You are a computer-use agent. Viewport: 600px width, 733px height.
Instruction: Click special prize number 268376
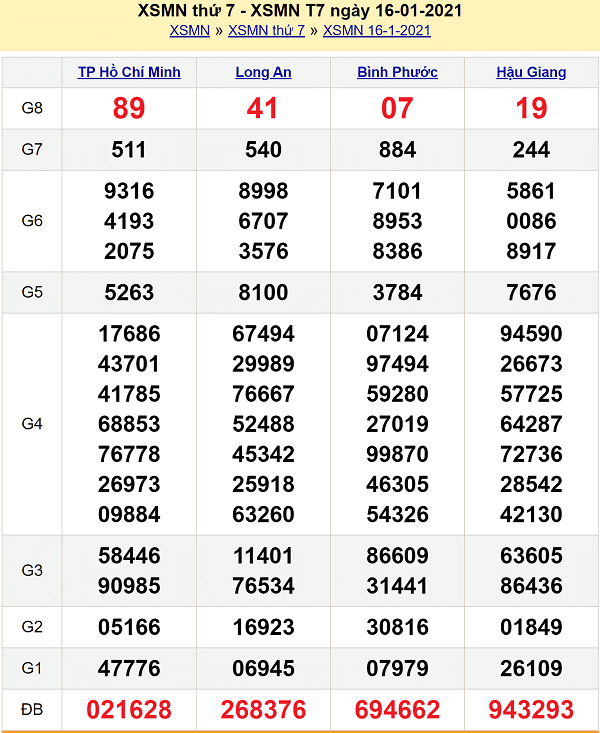[x=263, y=710]
